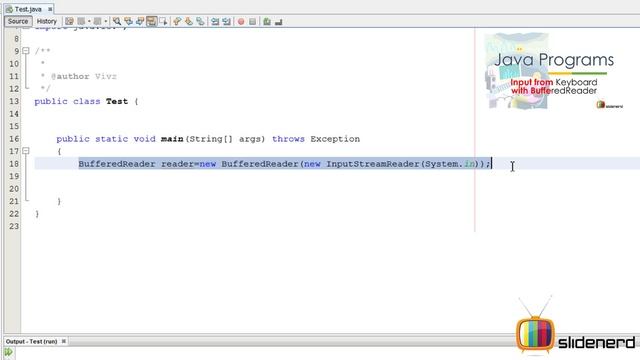Open the Forward history dropdown arrow
The width and height of the screenshot is (640, 360).
point(106,21)
